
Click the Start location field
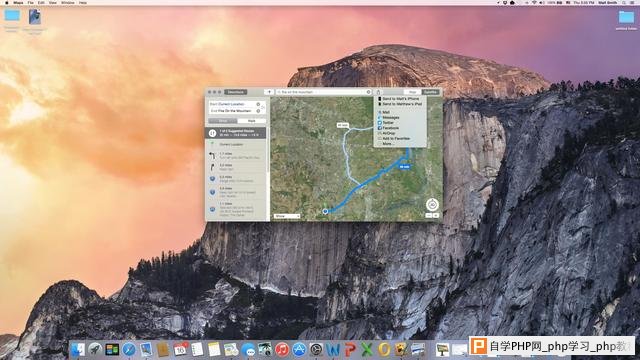click(x=233, y=104)
